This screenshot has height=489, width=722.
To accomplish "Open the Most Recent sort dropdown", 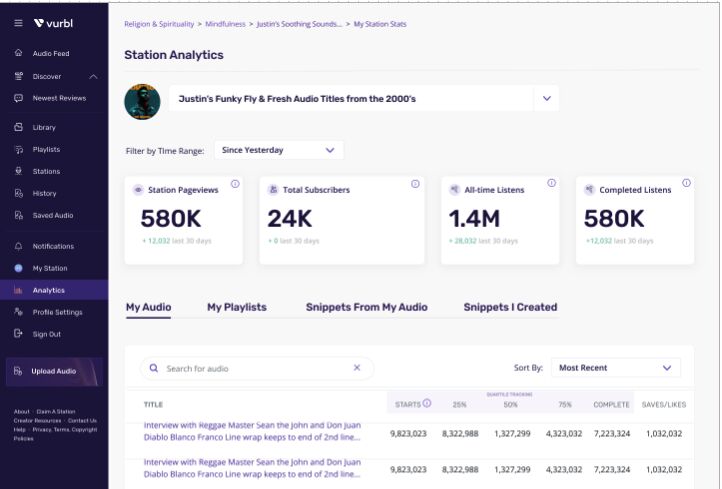I will click(616, 367).
